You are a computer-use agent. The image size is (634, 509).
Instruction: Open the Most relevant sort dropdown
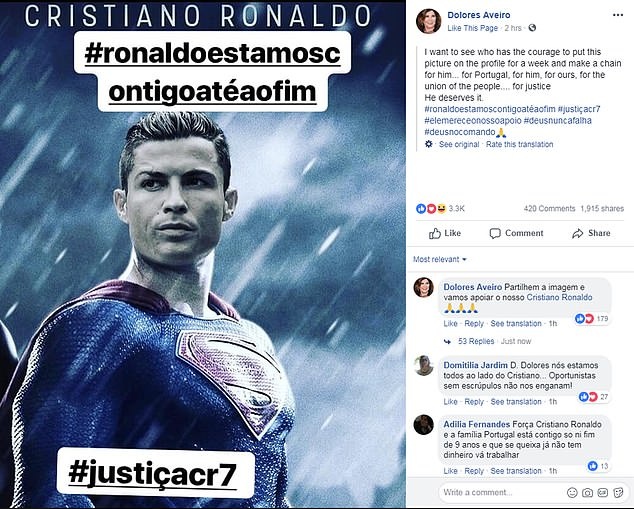442,259
